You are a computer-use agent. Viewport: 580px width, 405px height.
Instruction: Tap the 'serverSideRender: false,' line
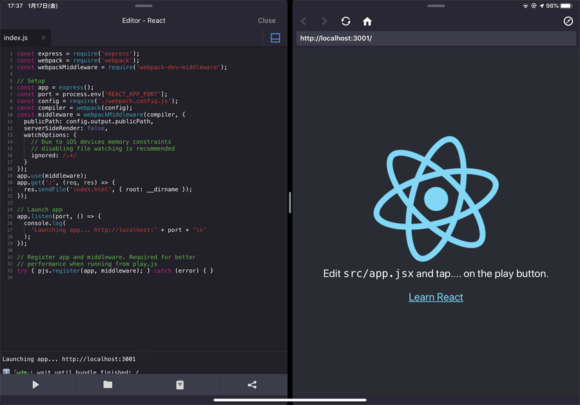[65, 128]
